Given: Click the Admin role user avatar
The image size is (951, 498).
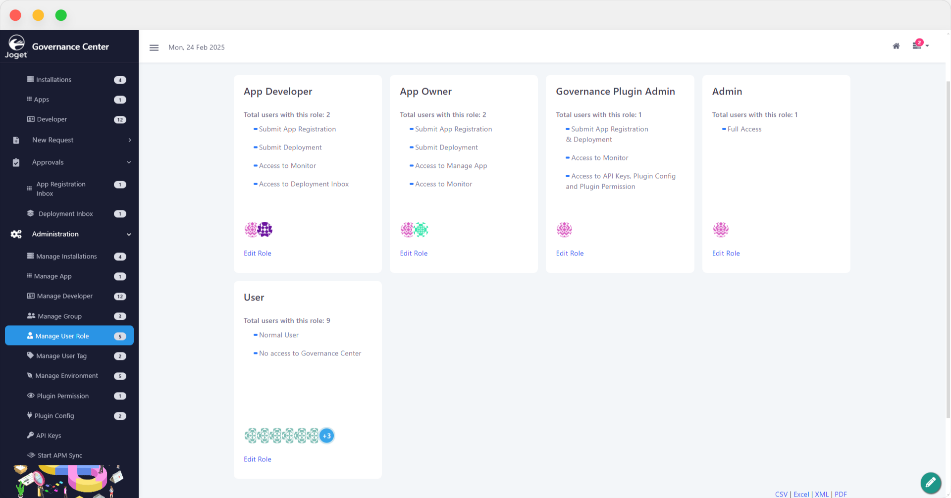Looking at the screenshot, I should (720, 230).
